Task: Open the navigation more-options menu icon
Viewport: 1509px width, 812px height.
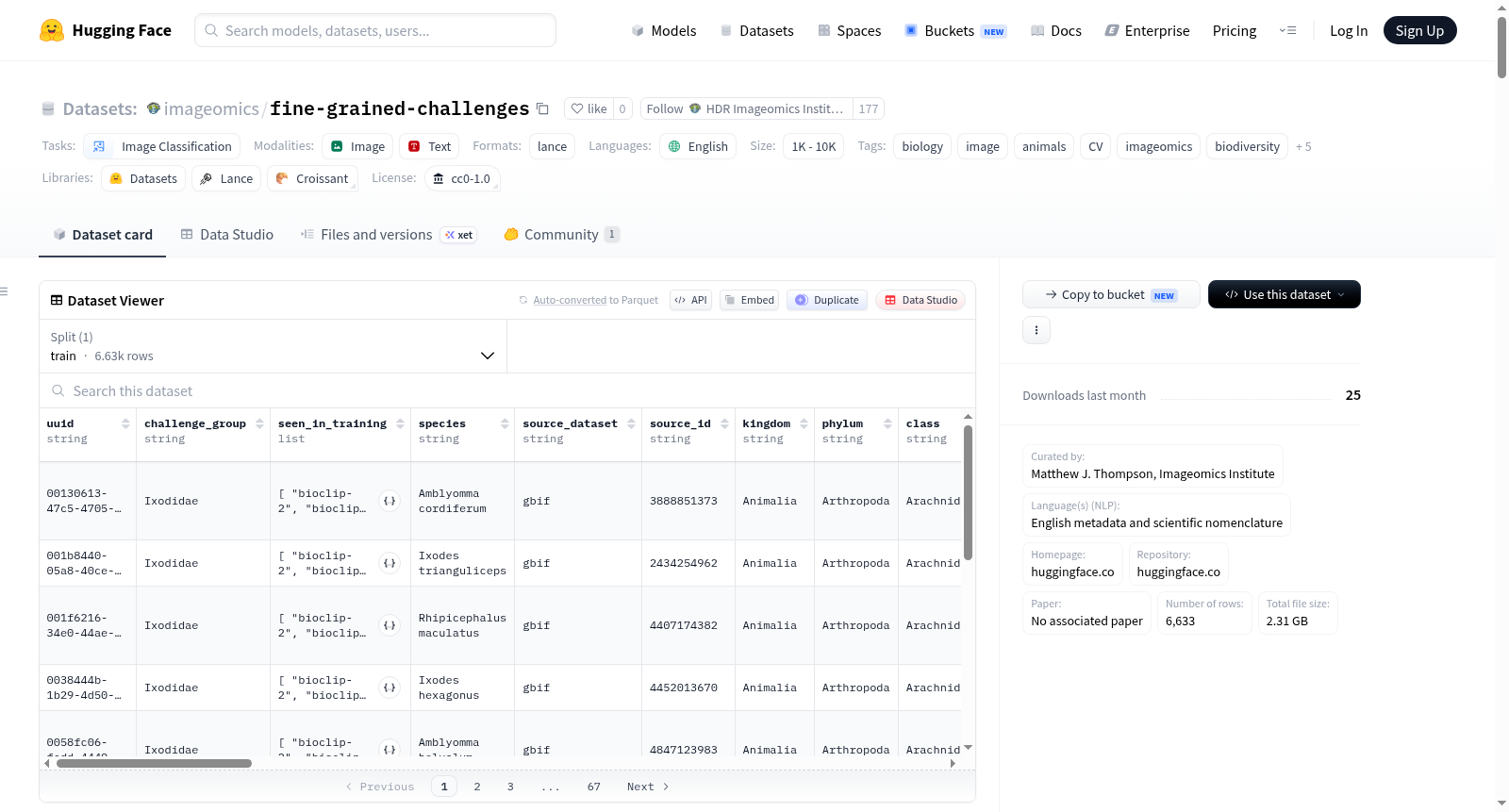Action: click(1287, 30)
